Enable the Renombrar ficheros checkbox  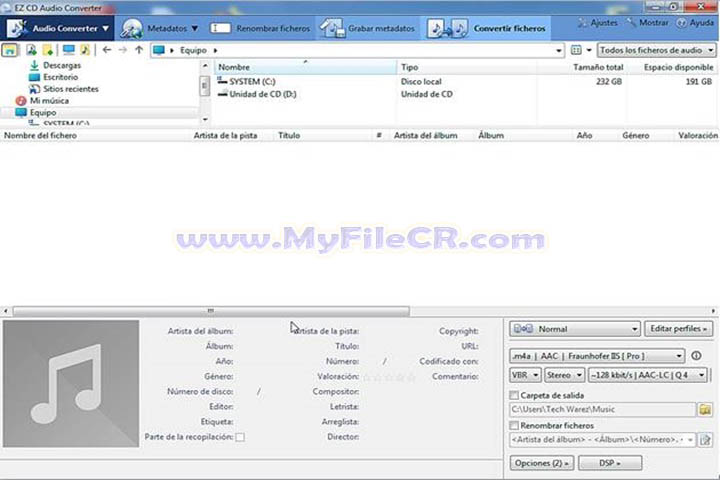tap(514, 425)
